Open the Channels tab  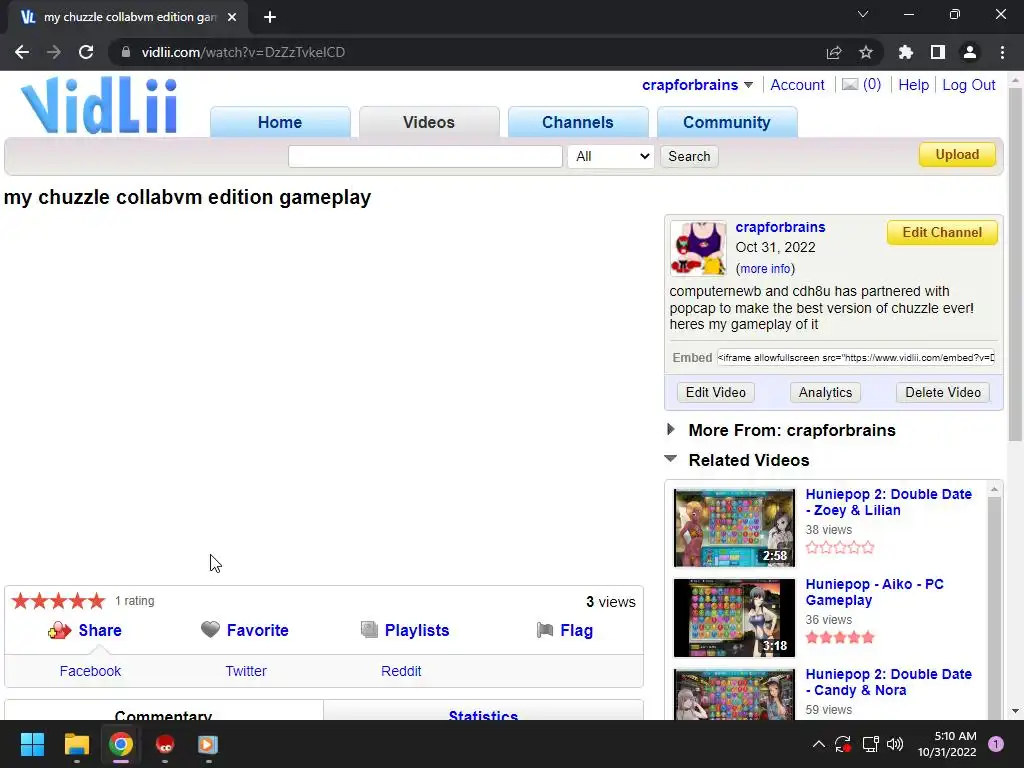pos(578,122)
